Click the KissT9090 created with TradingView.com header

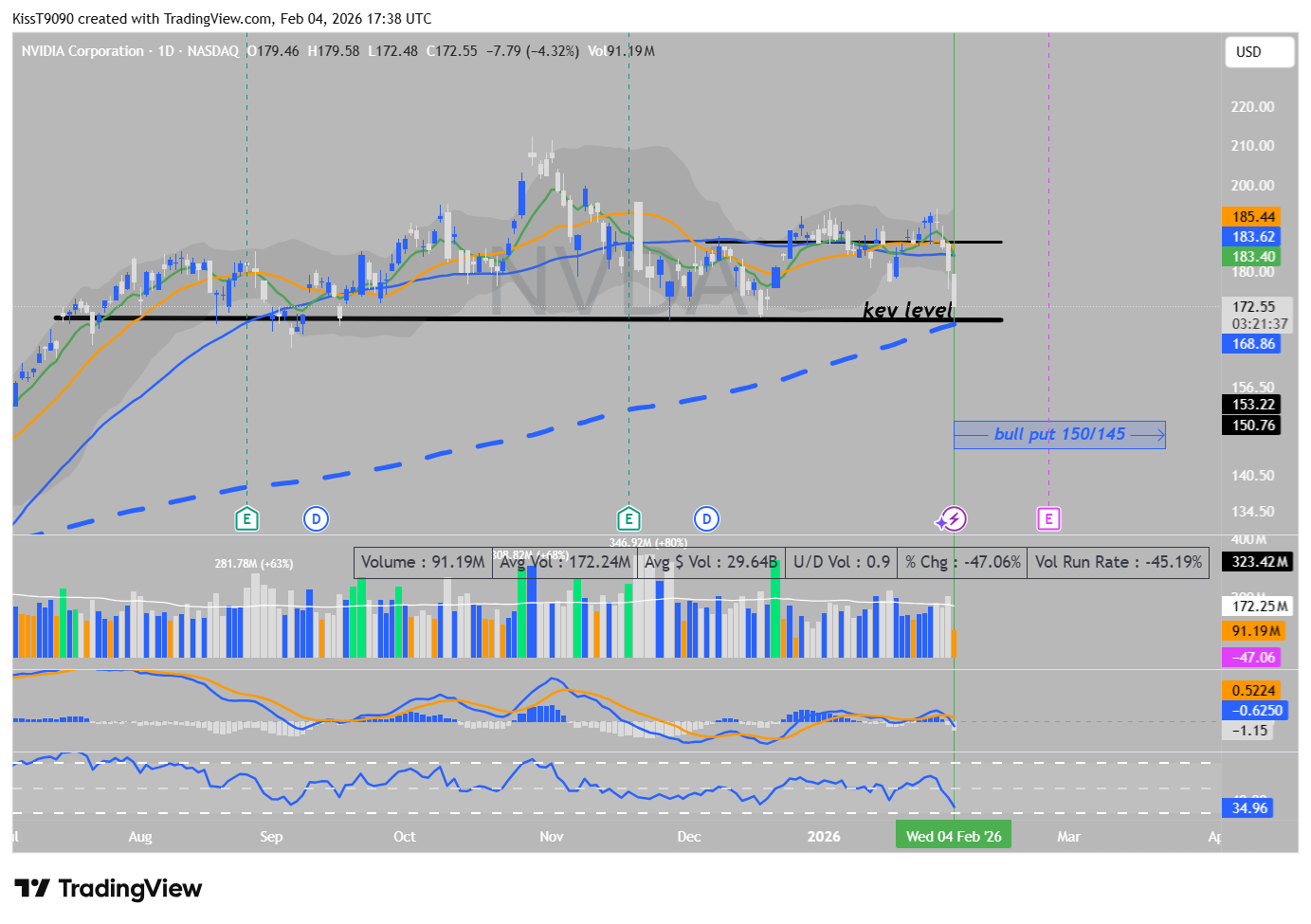click(x=222, y=18)
